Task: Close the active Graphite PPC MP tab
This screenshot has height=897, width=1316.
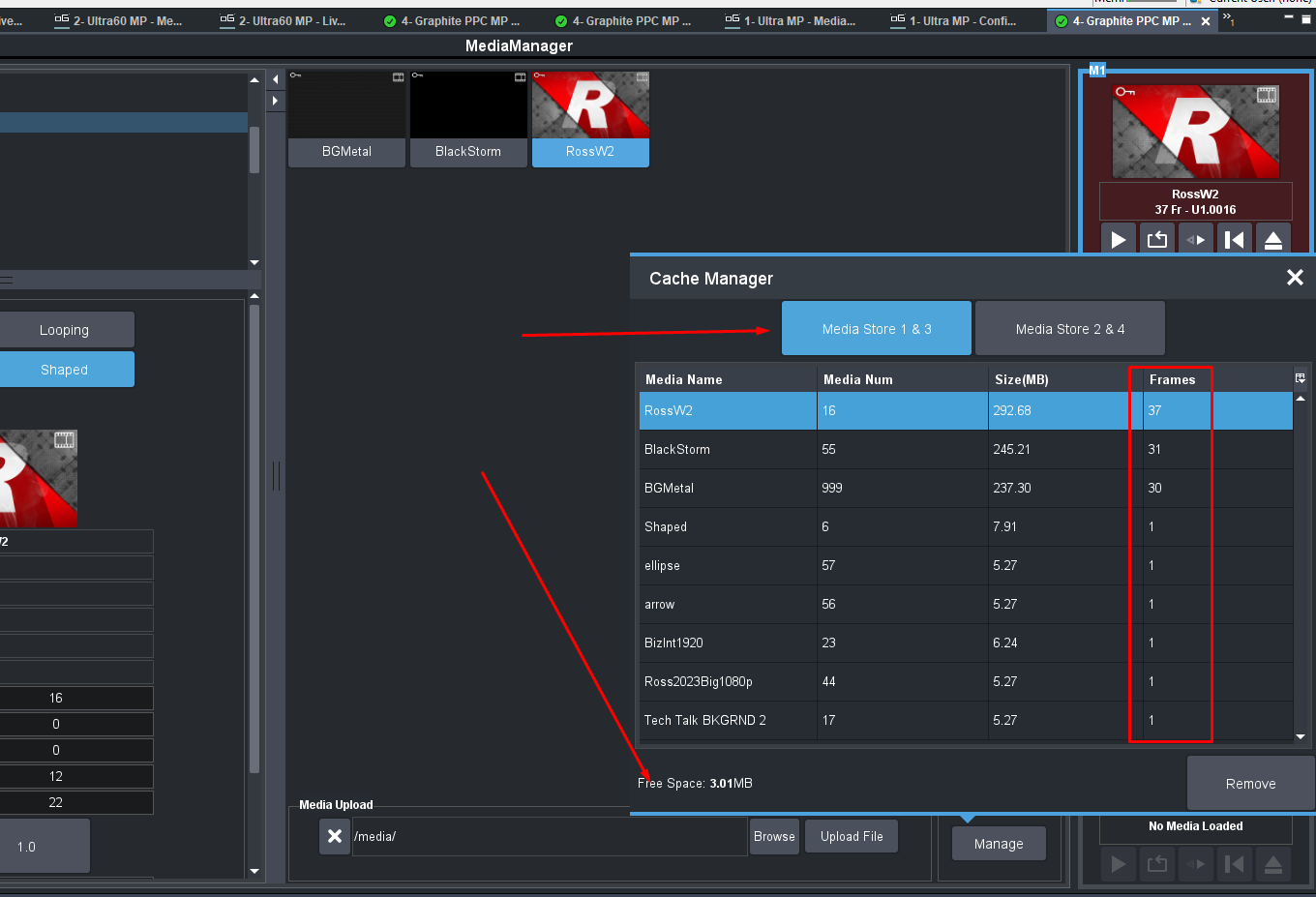Action: 1206,21
